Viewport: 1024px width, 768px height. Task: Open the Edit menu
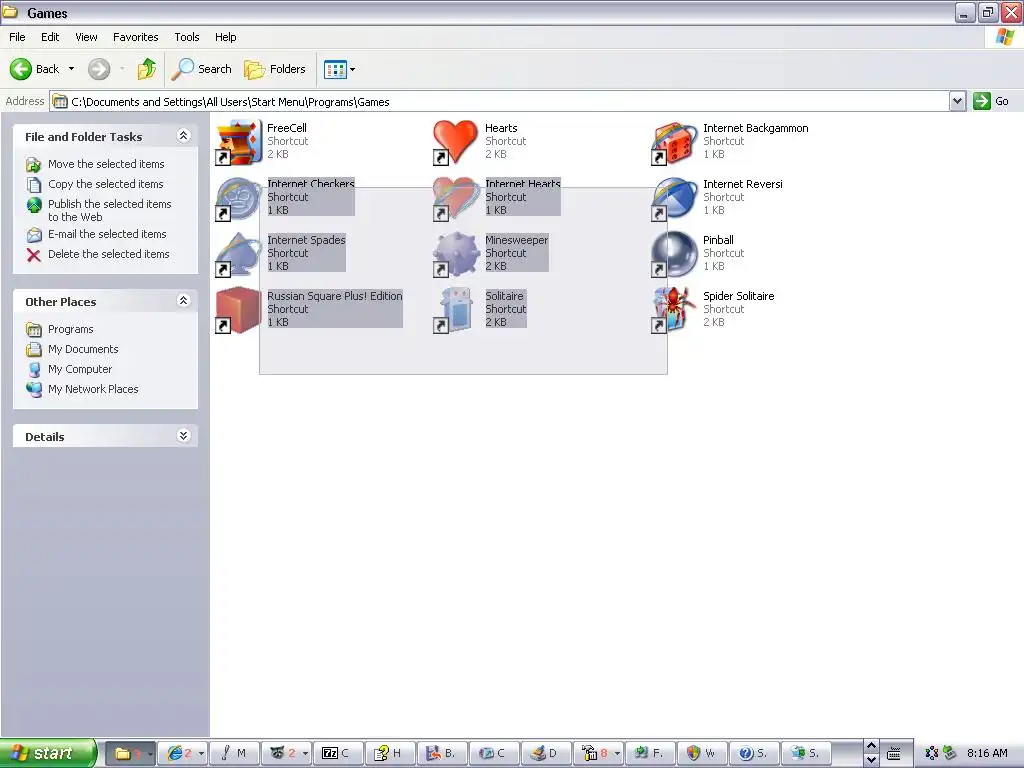[x=50, y=37]
